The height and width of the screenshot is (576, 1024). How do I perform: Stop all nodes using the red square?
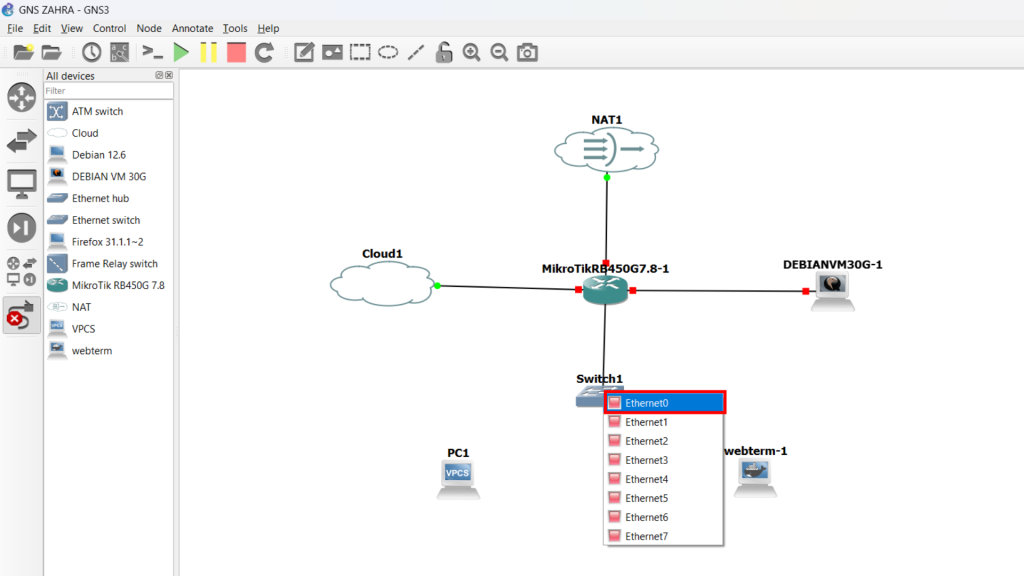pos(236,53)
